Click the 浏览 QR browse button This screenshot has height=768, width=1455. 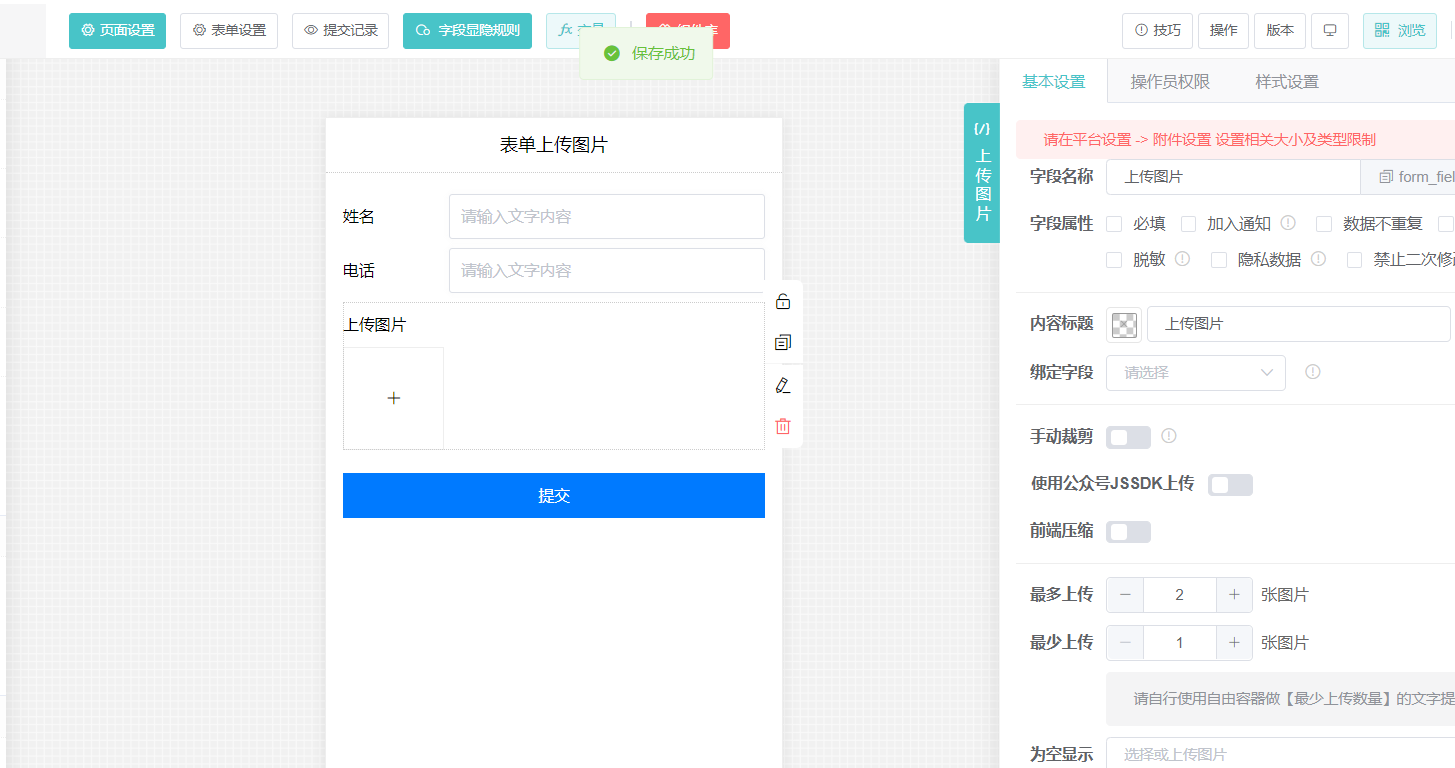coord(1399,31)
